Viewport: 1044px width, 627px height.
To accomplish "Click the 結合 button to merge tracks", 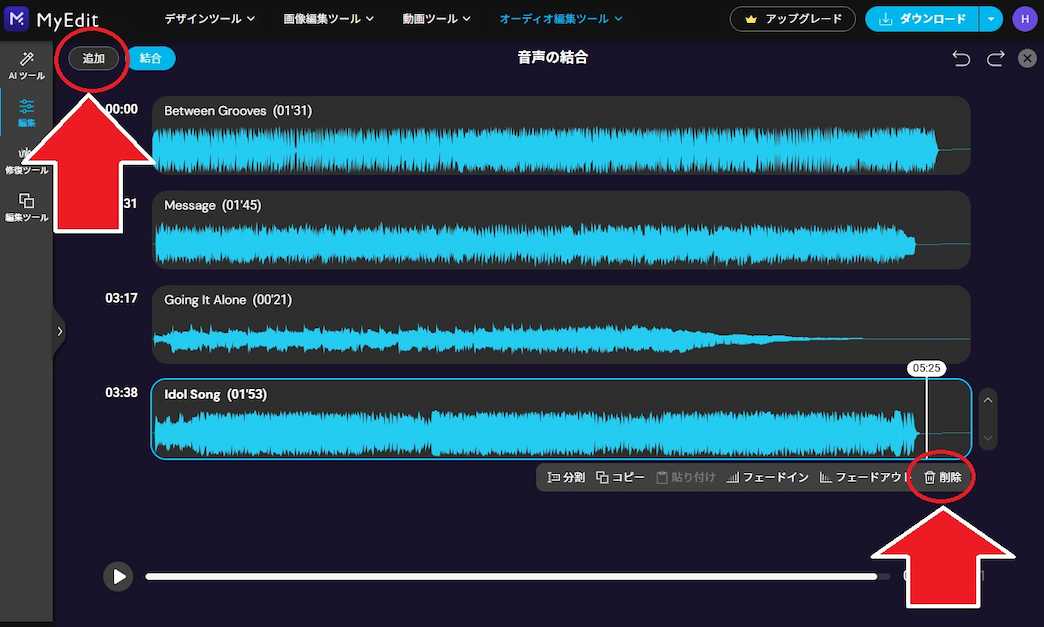I will pyautogui.click(x=151, y=58).
